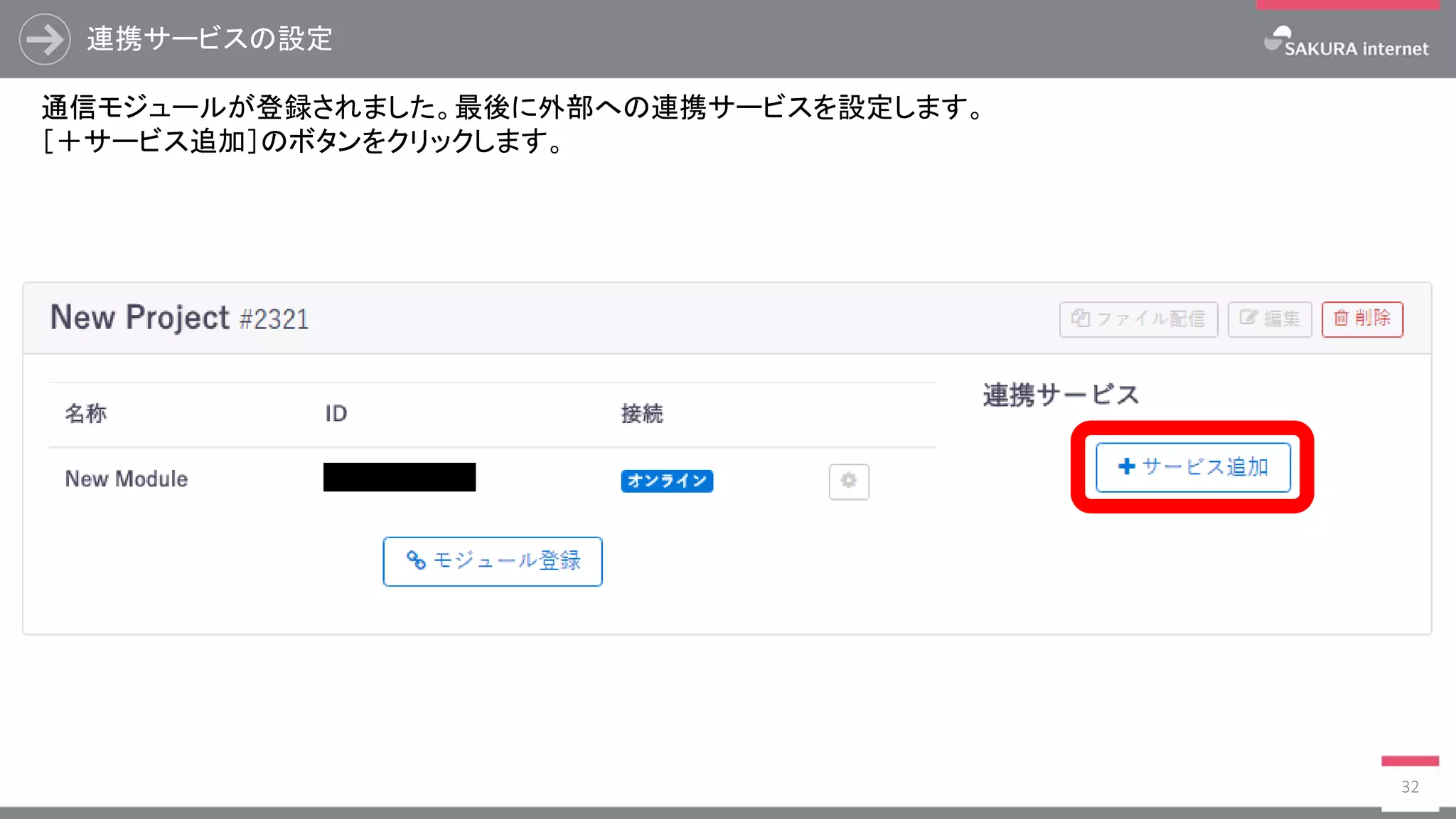Click the +サービス追加 button
Screen dimensions: 1456x819
[1193, 467]
